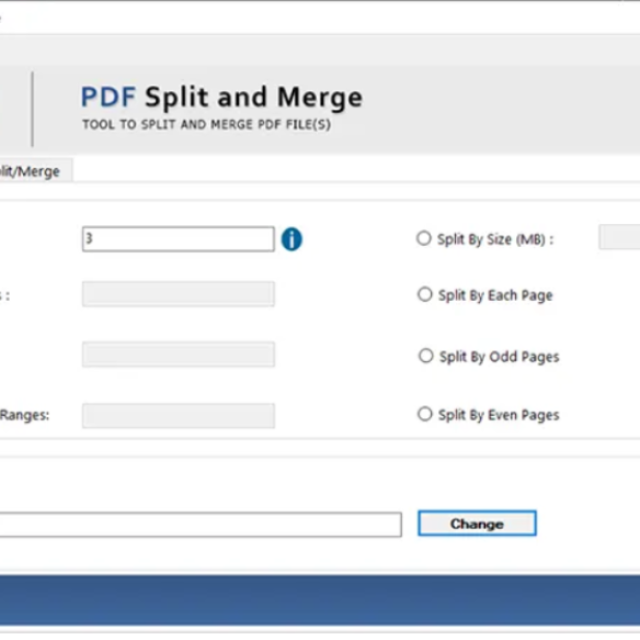Click the PDF Split and Merge title
Screen dimensions: 640x640
click(x=221, y=97)
